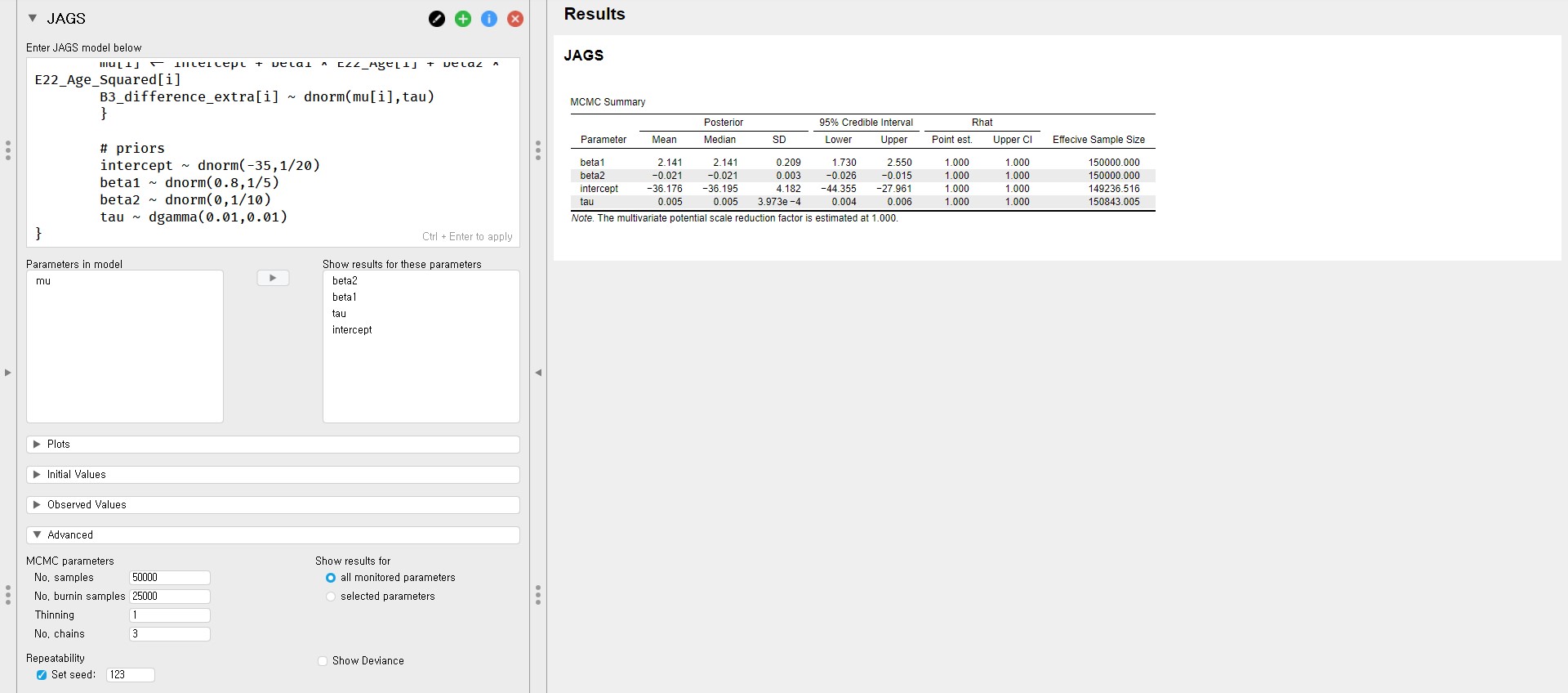The width and height of the screenshot is (1568, 693).
Task: Select mu in Parameters in model list
Action: point(43,281)
